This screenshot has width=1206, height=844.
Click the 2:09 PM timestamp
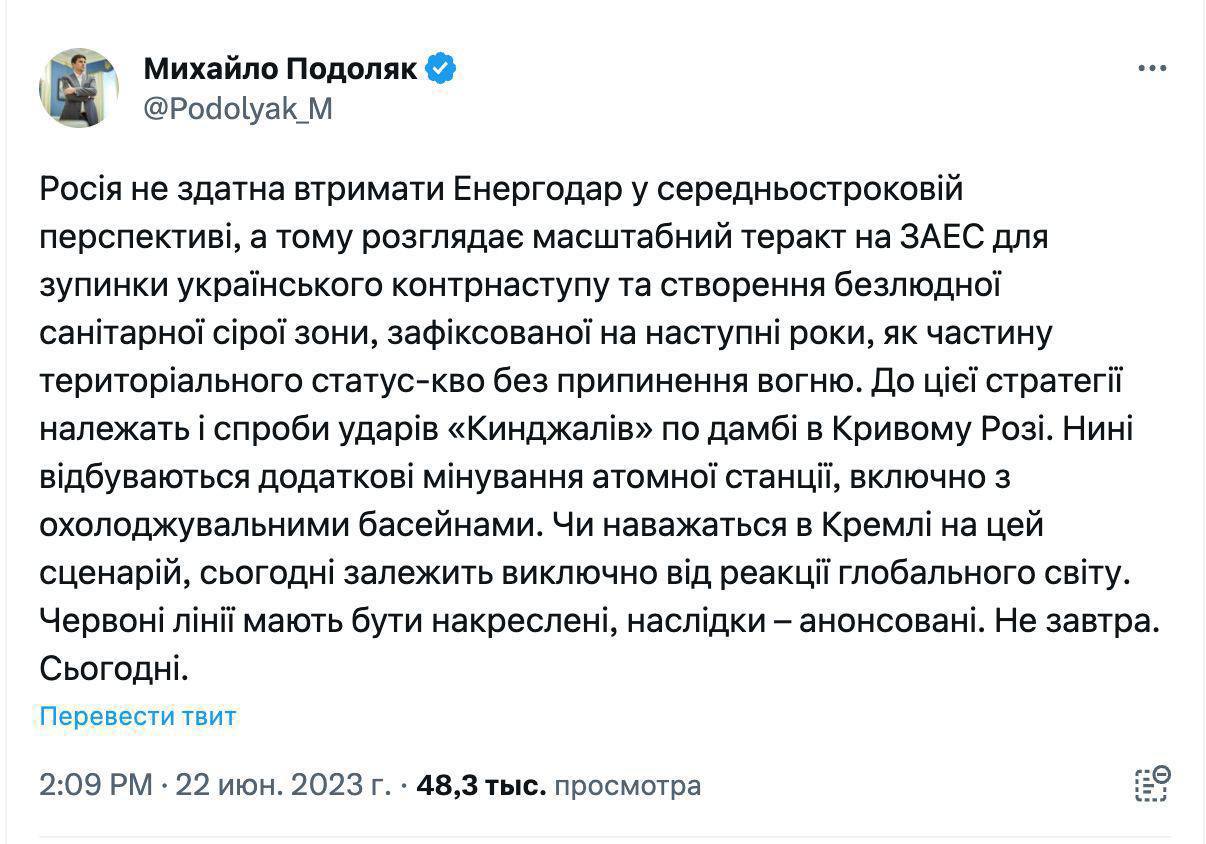pyautogui.click(x=96, y=785)
